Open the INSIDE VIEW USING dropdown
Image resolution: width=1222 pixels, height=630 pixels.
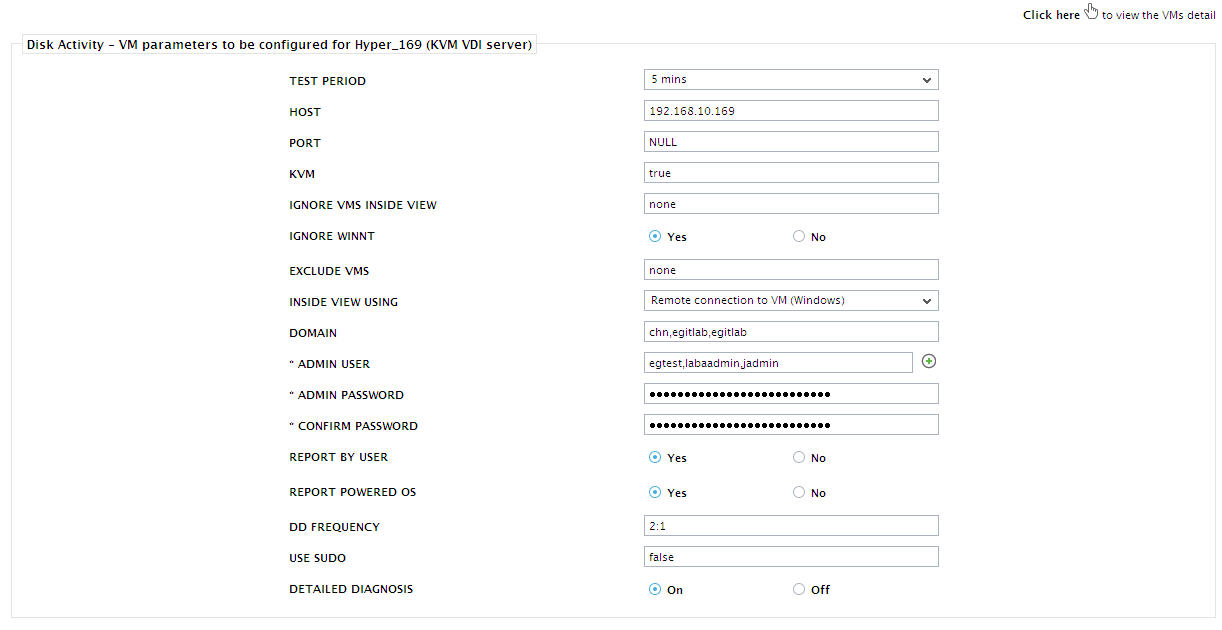(x=791, y=301)
